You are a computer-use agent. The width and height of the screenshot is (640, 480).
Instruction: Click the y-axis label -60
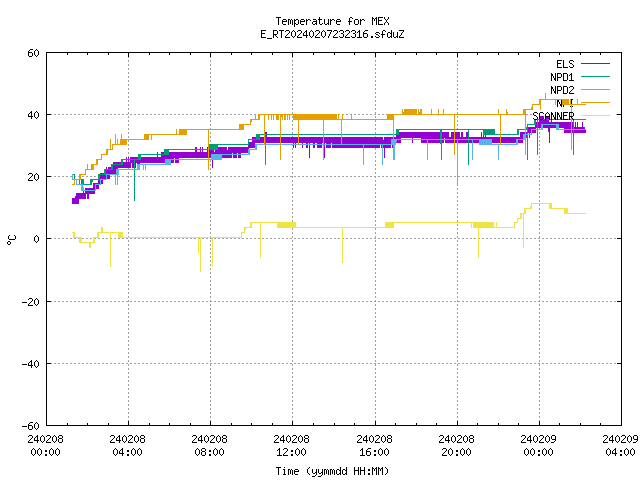(x=31, y=426)
